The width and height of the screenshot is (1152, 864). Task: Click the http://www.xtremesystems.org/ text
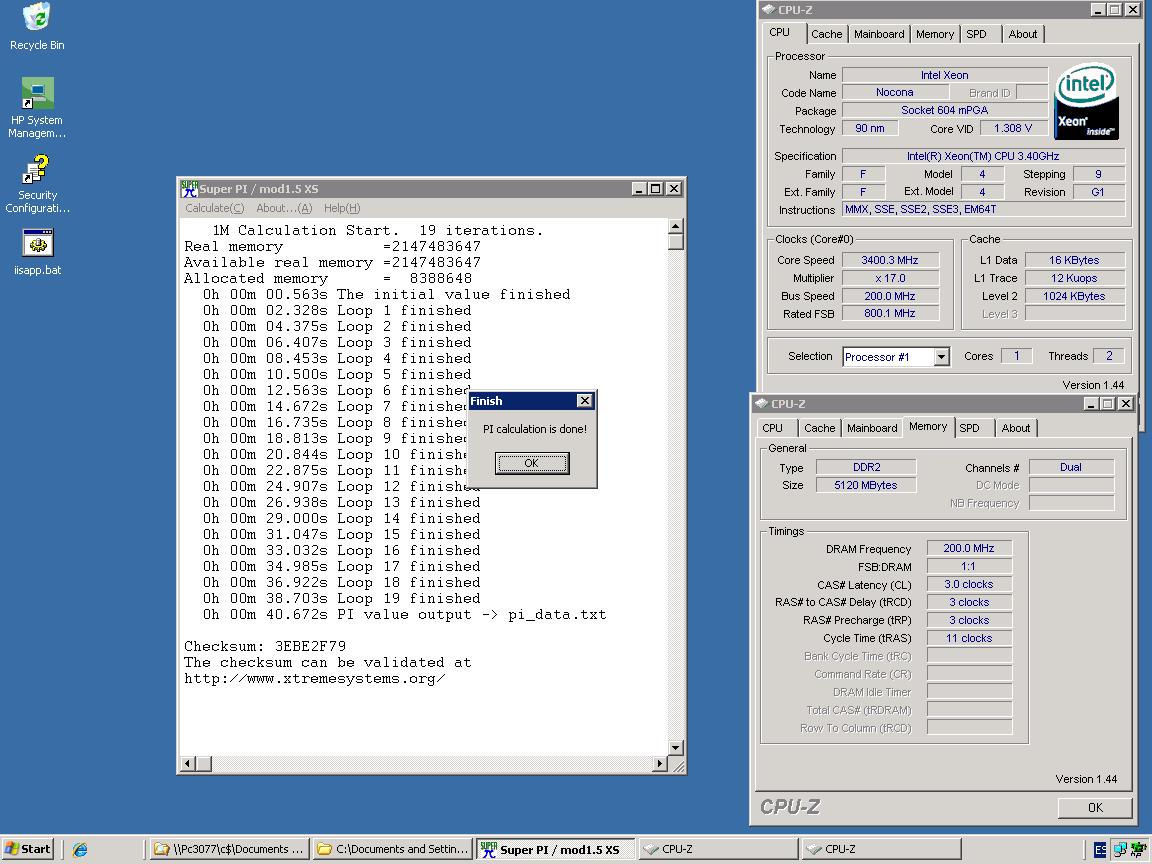click(314, 679)
